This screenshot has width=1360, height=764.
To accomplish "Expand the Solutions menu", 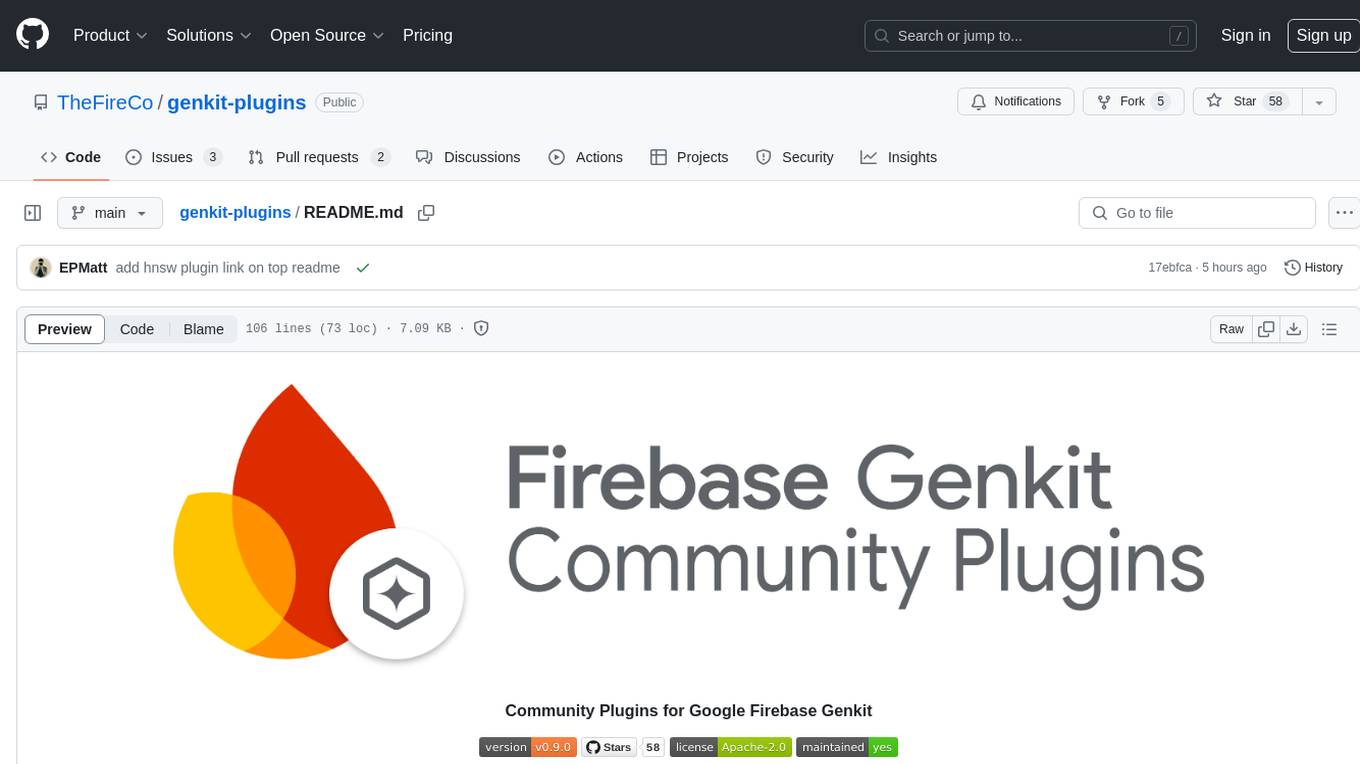I will tap(209, 35).
